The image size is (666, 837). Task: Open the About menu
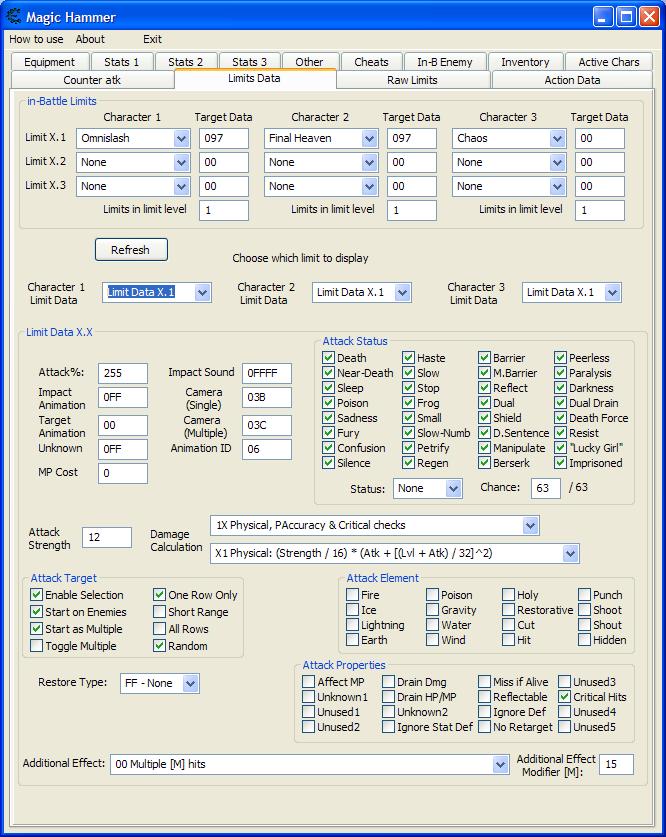[90, 39]
